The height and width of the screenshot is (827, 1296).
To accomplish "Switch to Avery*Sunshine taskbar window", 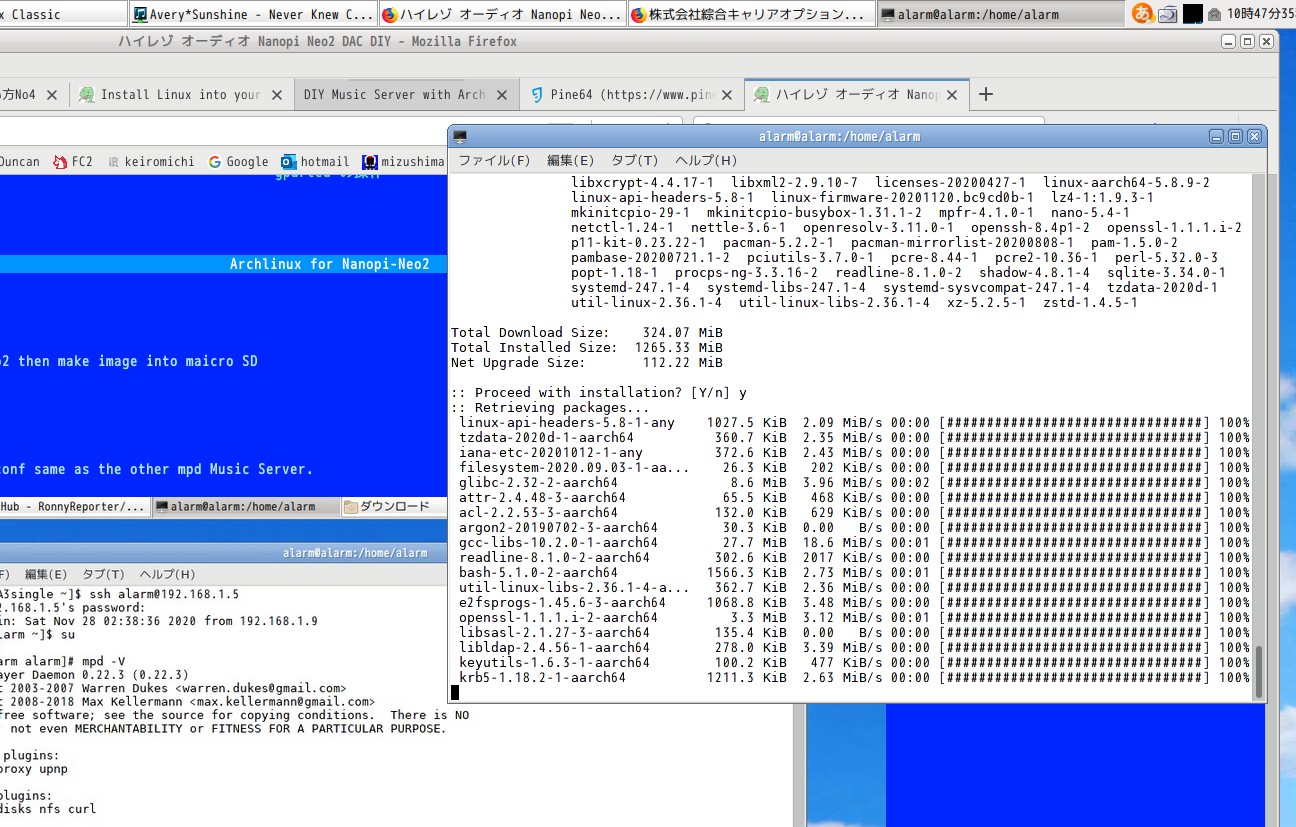I will (253, 15).
